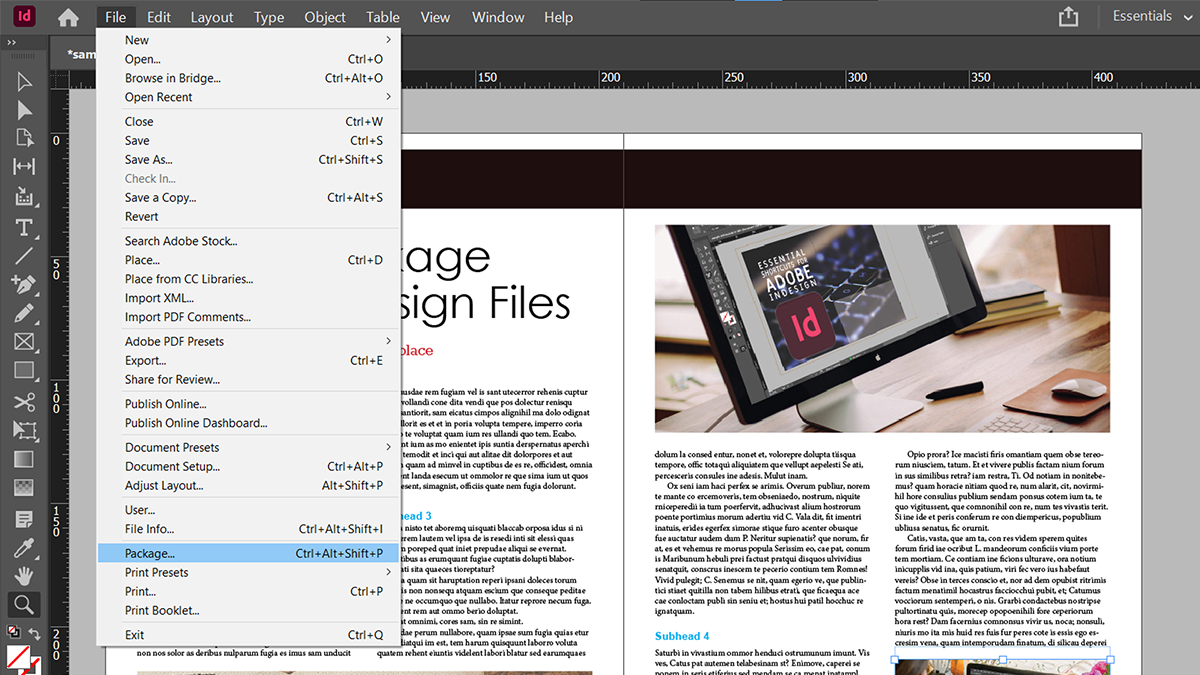Image resolution: width=1200 pixels, height=675 pixels.
Task: Select the Scissors tool
Action: [x=24, y=400]
